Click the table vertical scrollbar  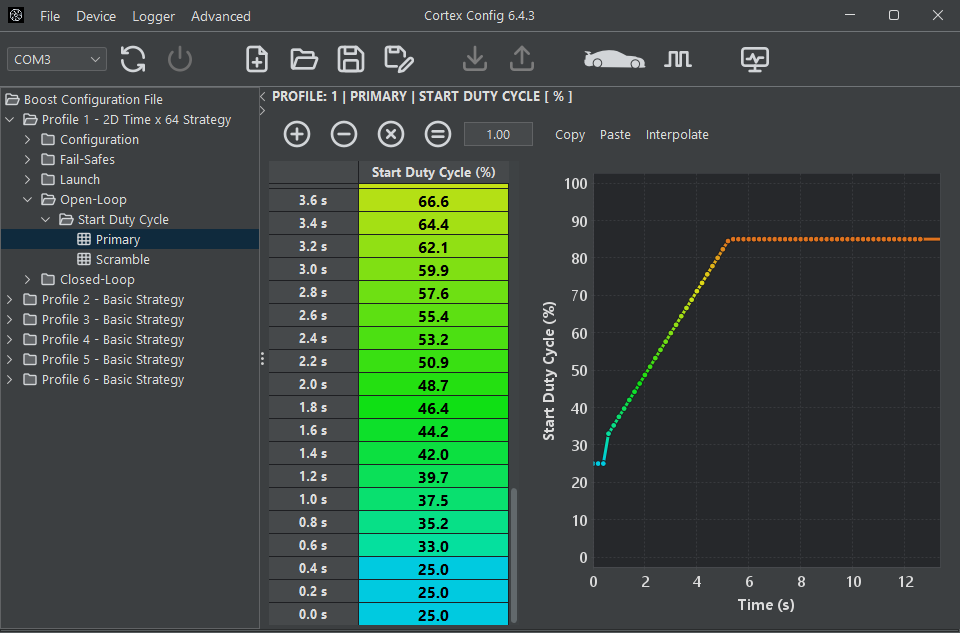coord(514,555)
